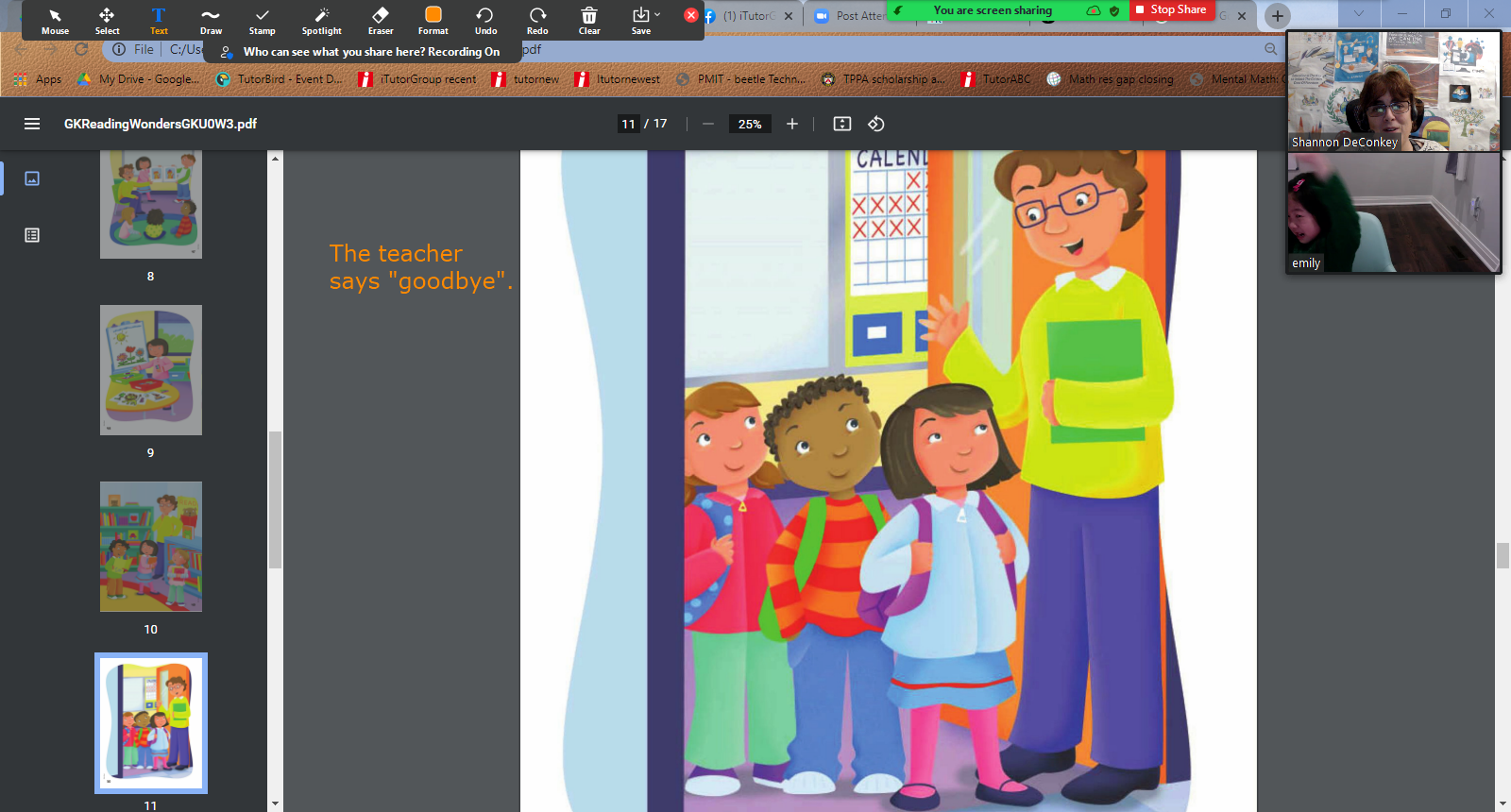Select the Mouse annotation tool

click(x=55, y=21)
